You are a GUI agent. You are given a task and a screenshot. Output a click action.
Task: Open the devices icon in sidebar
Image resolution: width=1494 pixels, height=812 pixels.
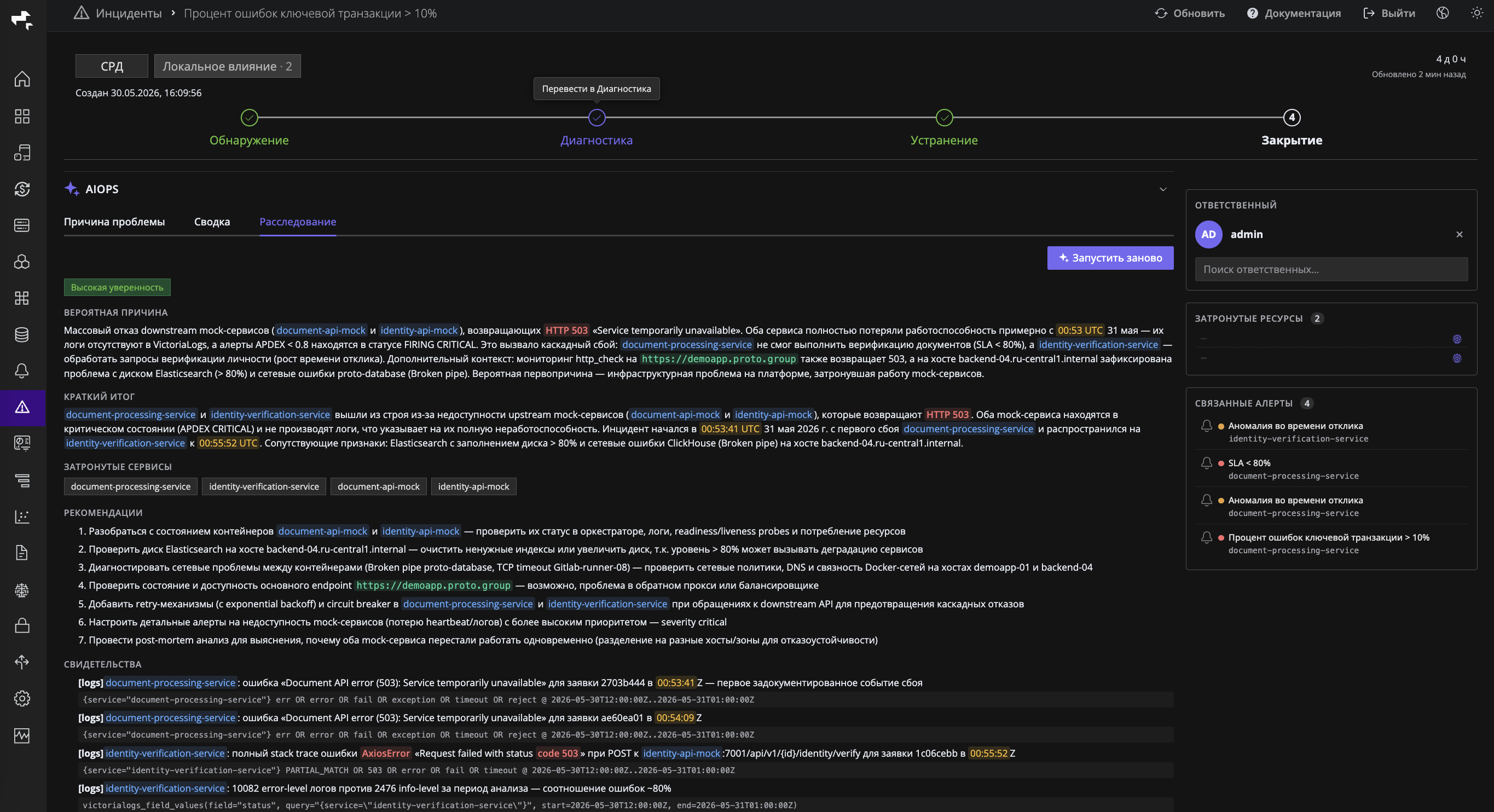pos(22,153)
